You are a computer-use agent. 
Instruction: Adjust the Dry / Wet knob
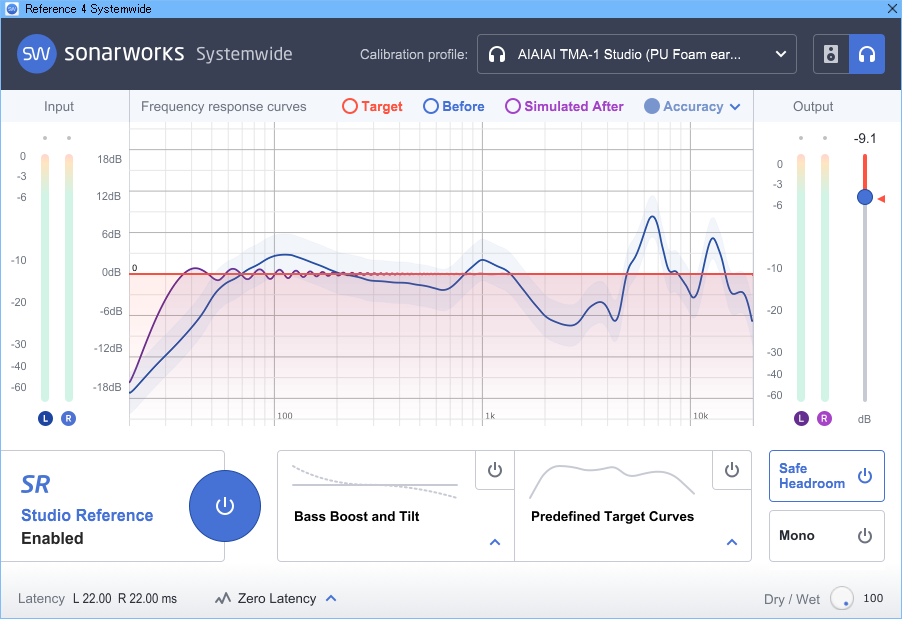tap(842, 598)
